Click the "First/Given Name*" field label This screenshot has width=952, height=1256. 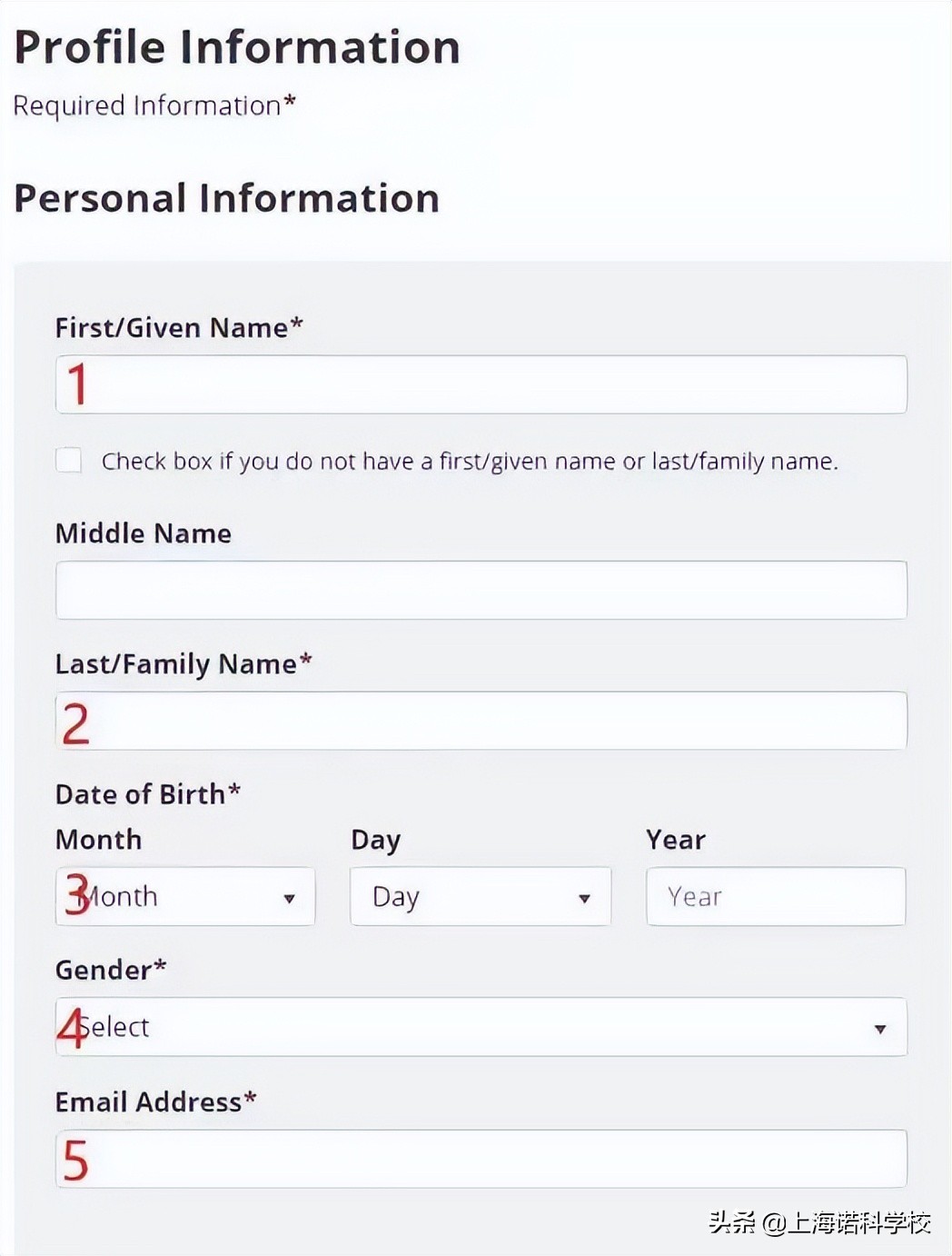(179, 327)
